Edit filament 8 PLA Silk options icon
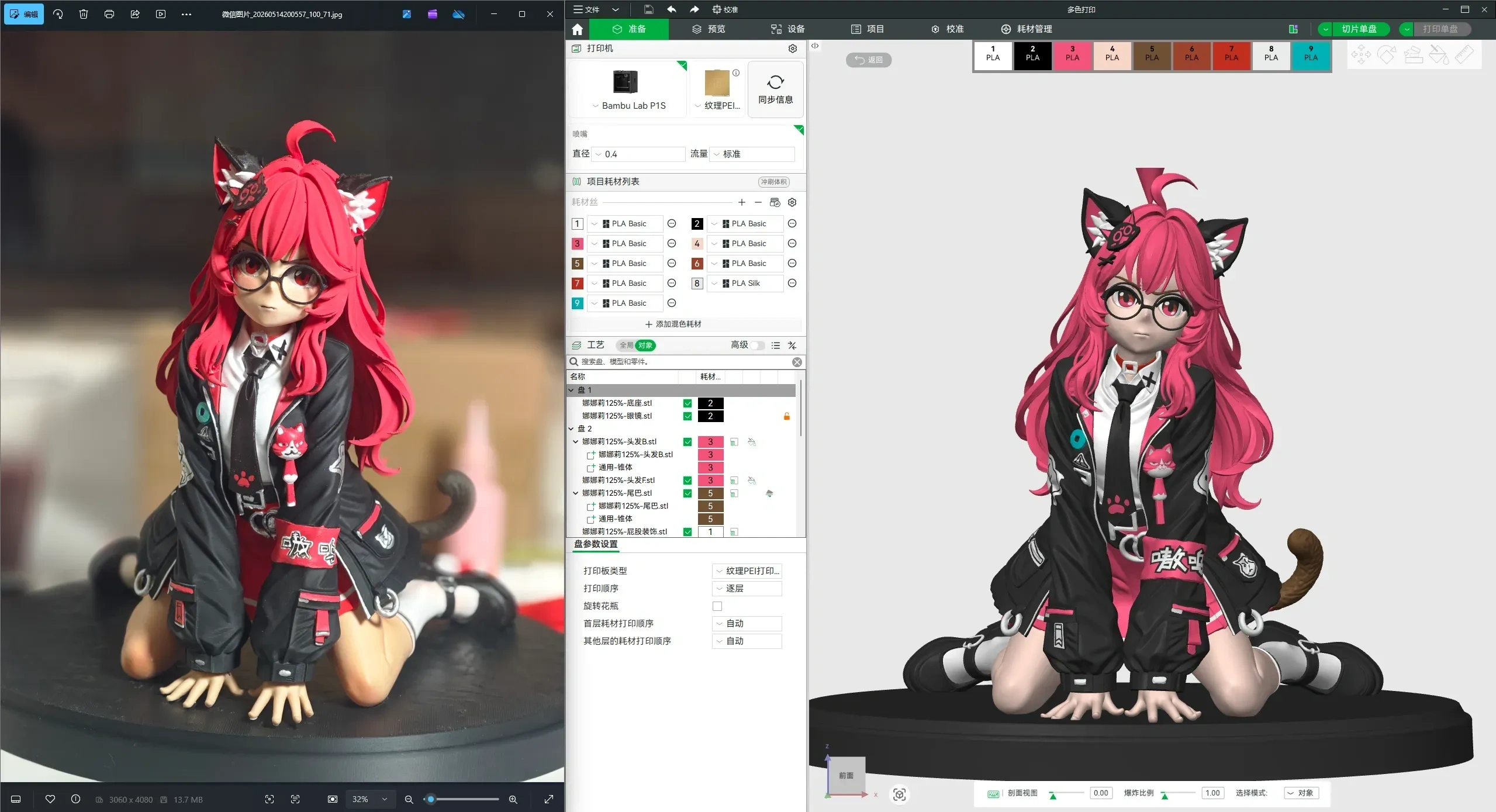 (x=792, y=284)
